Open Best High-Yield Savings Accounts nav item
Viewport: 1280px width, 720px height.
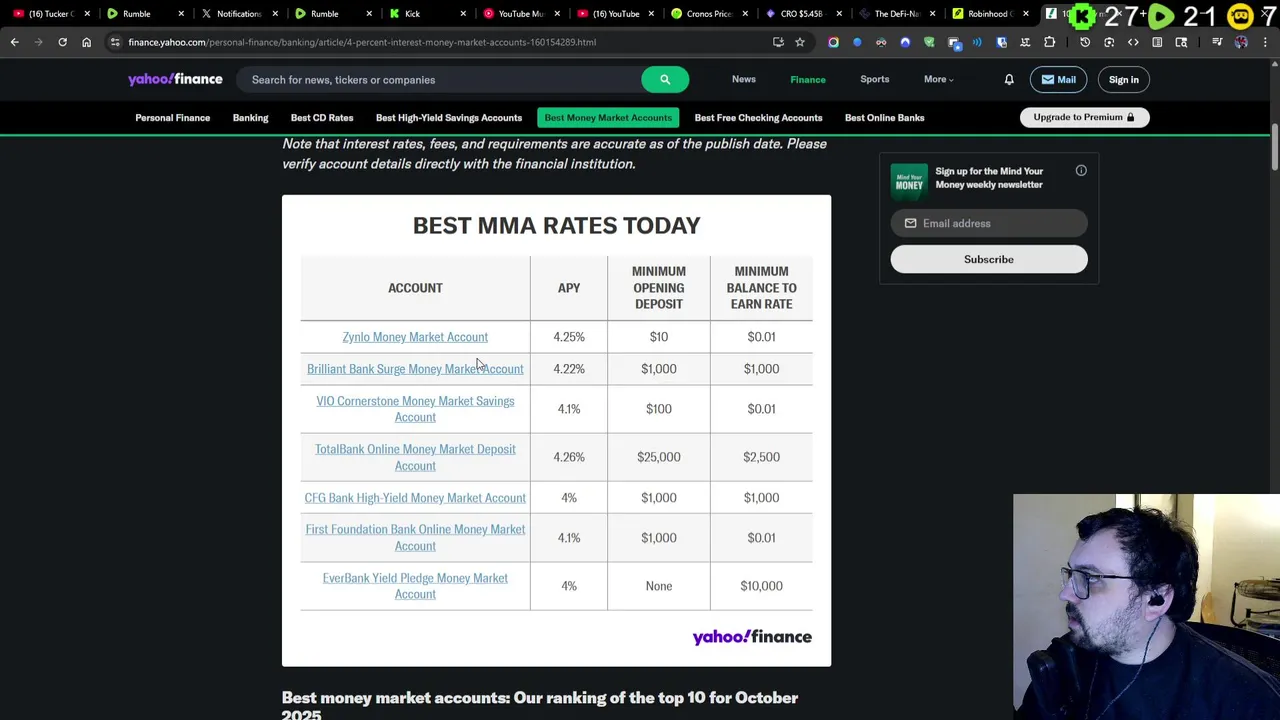click(x=449, y=118)
